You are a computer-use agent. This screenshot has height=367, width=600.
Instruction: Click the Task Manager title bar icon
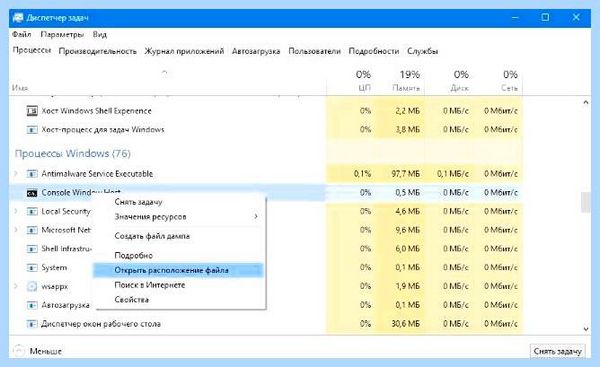click(18, 18)
